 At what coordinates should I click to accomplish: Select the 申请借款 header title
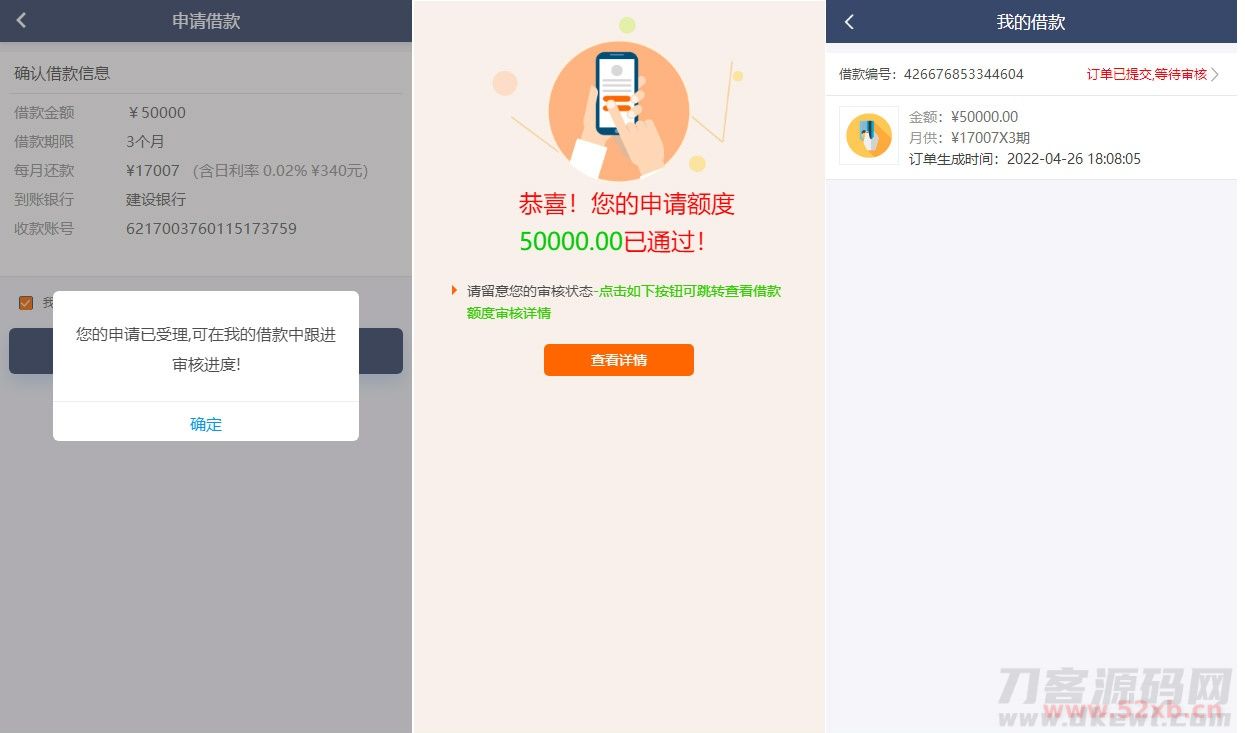click(x=206, y=21)
